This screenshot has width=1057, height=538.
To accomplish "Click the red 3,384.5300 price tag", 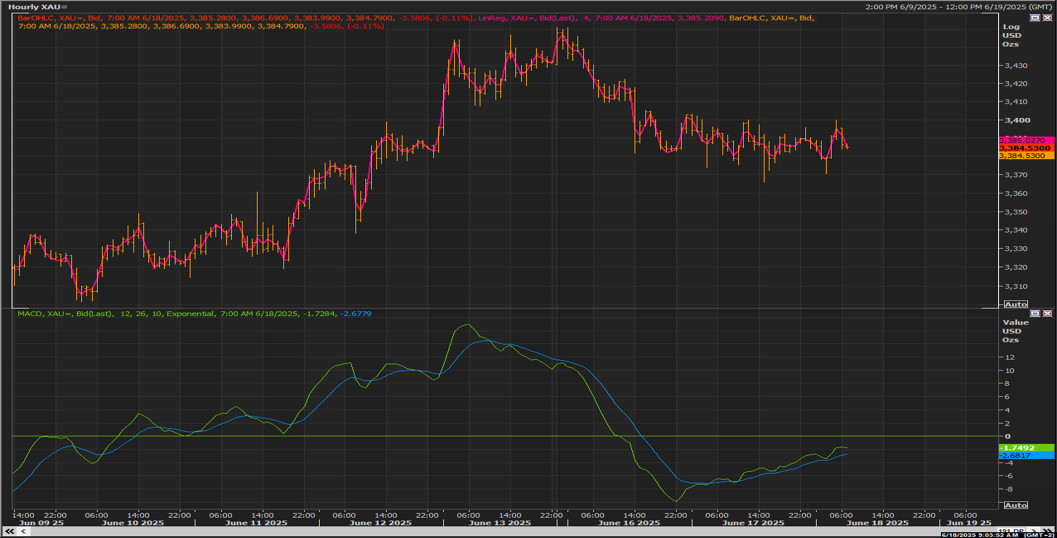I will pos(1025,148).
